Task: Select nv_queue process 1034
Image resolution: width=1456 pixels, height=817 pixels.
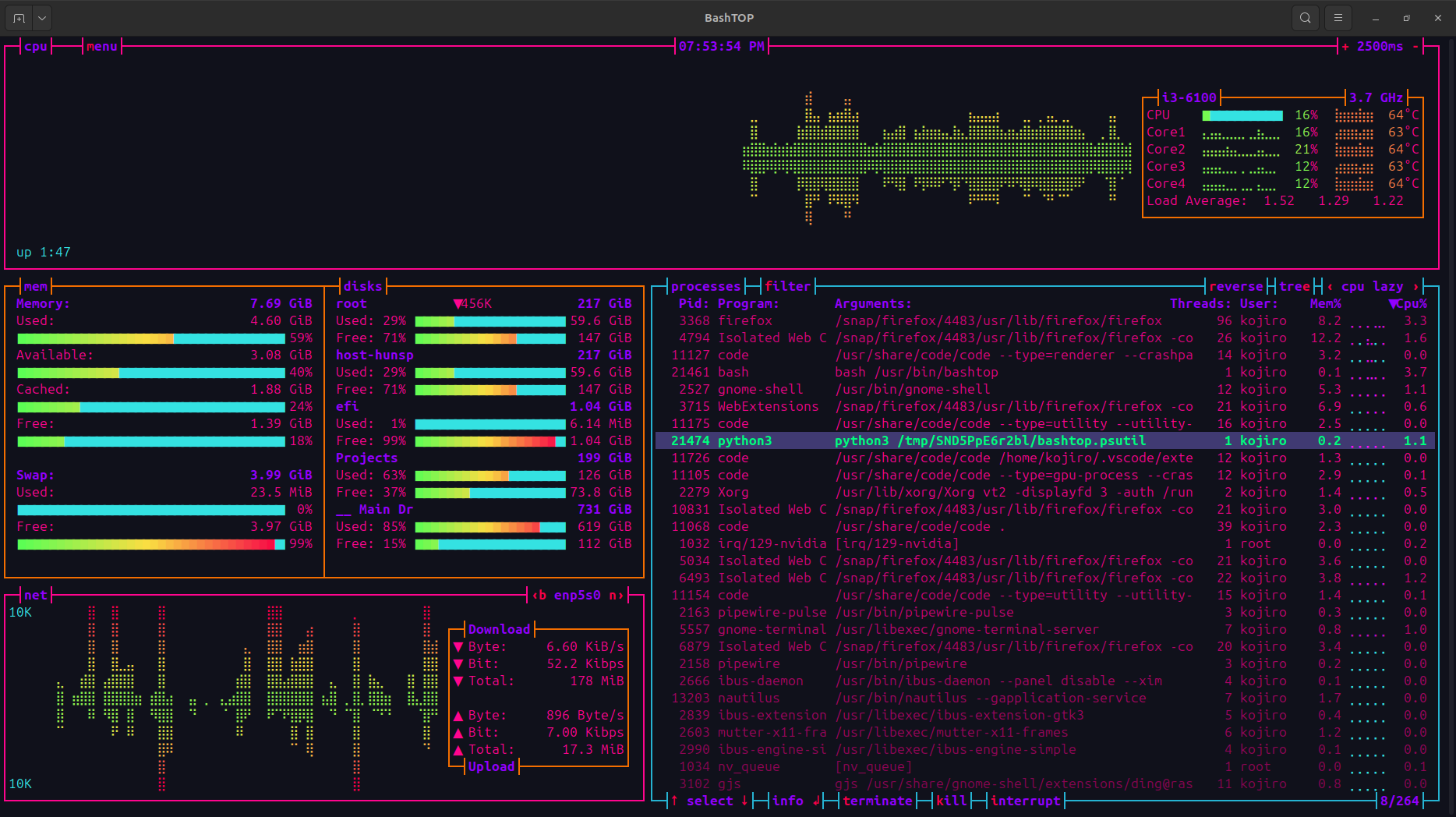Action: (x=1045, y=767)
